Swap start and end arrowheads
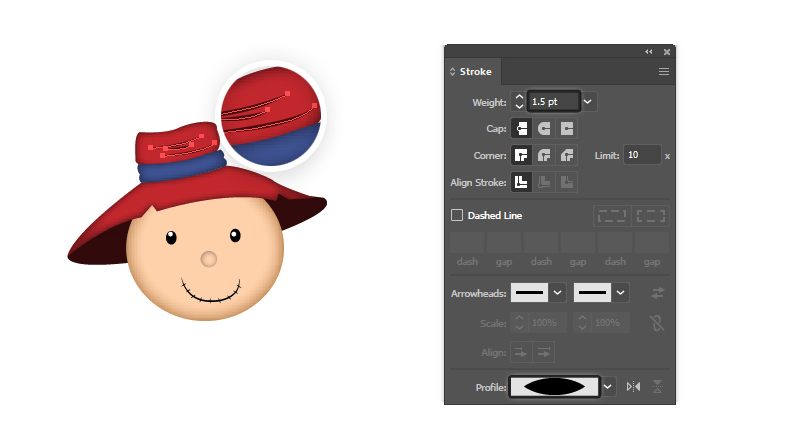Image resolution: width=800 pixels, height=440 pixels. coord(657,292)
